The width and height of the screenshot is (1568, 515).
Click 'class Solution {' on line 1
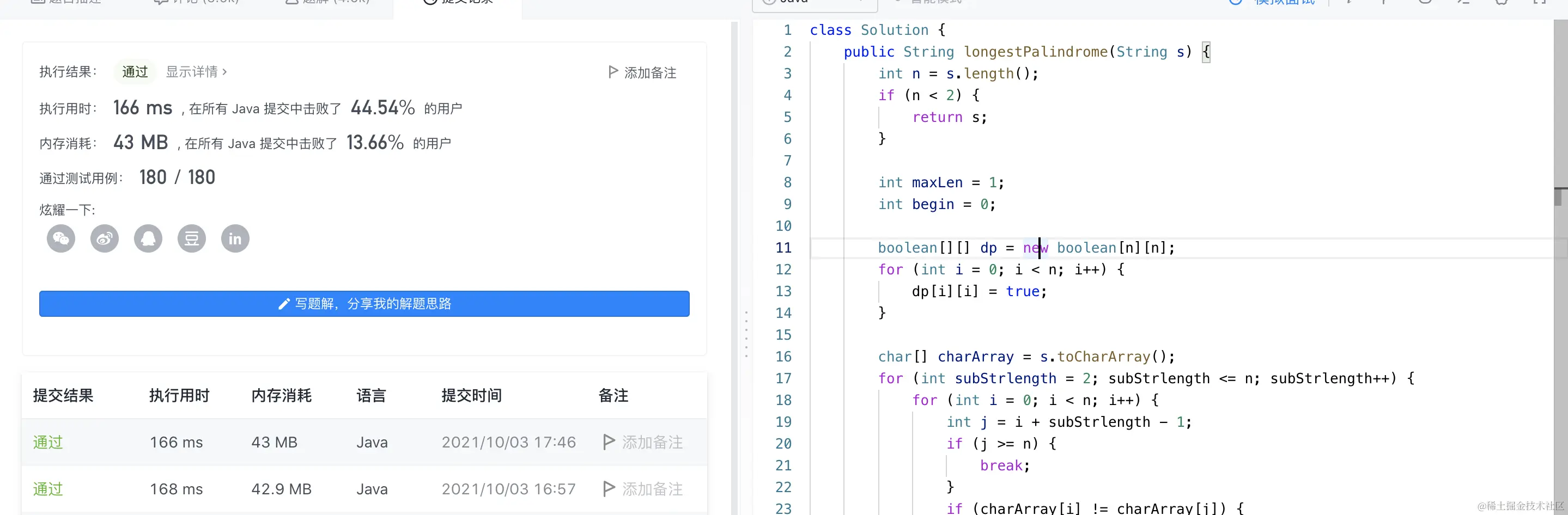(x=878, y=30)
